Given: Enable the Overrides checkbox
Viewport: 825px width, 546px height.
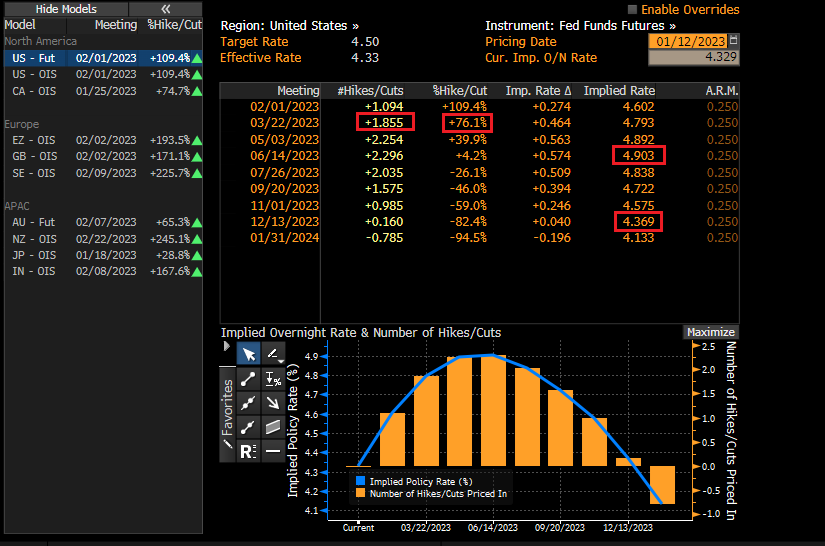Looking at the screenshot, I should click(633, 10).
